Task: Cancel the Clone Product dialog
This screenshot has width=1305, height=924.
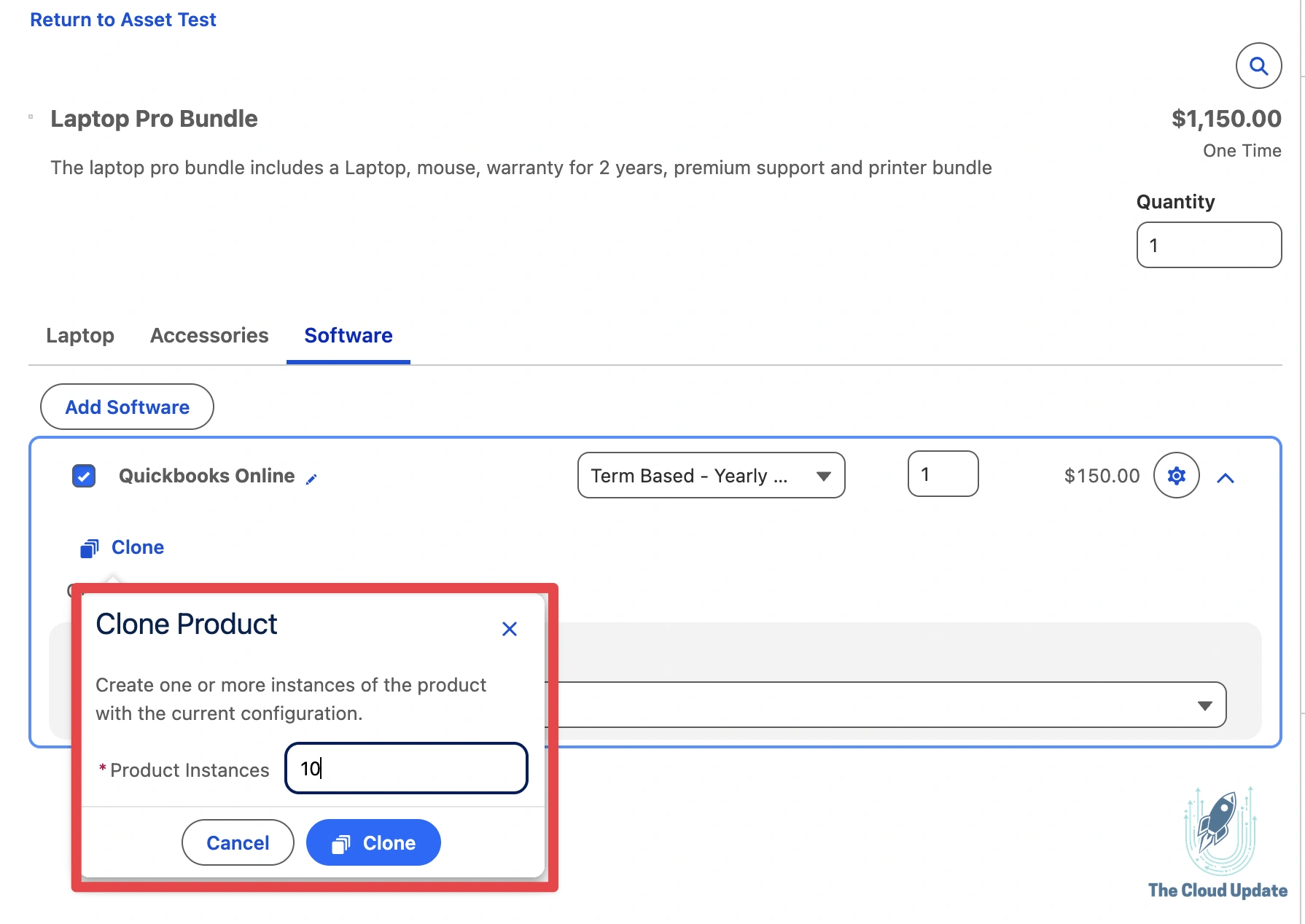Action: click(x=237, y=842)
